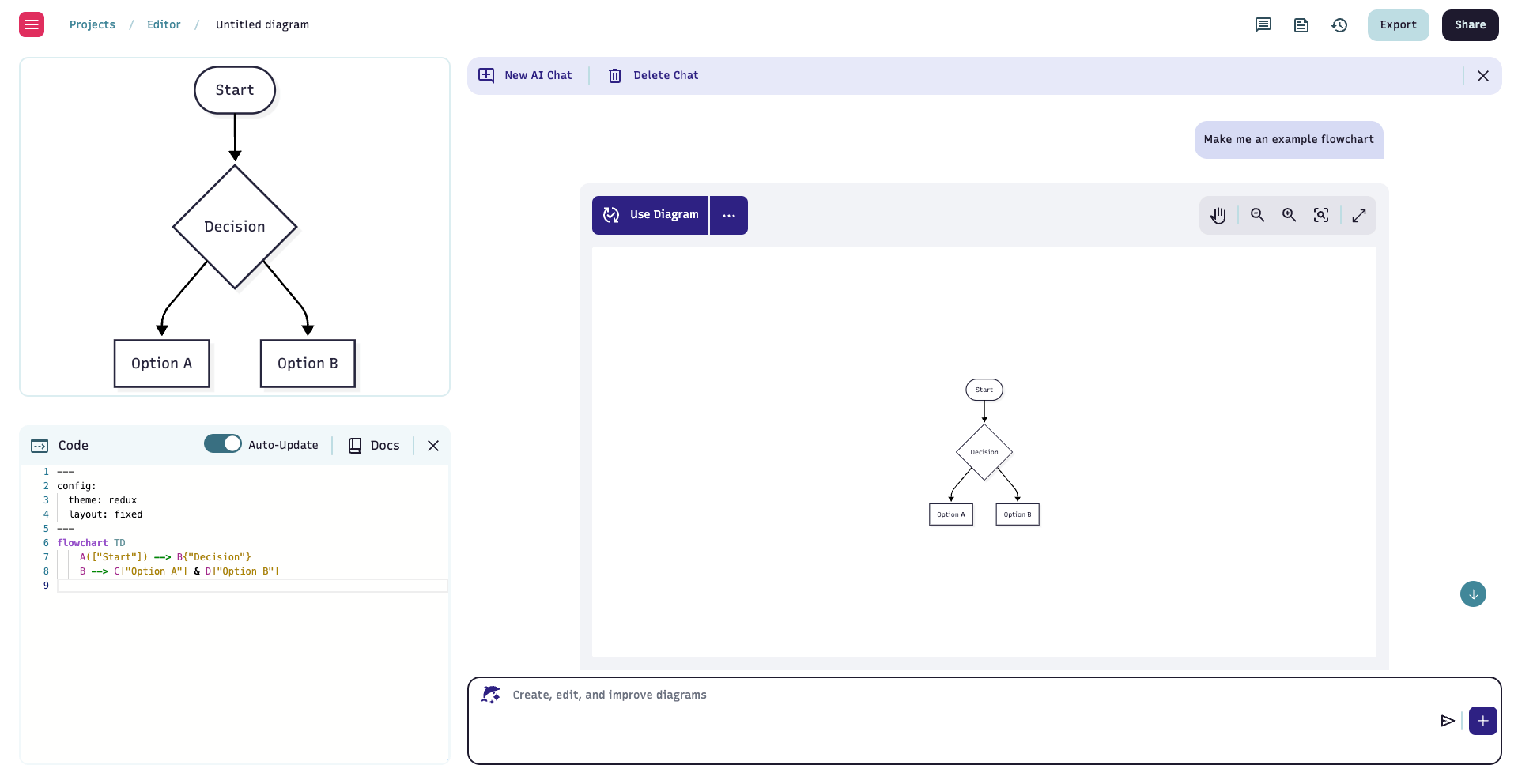Click the New AI Chat plus icon
Image resolution: width=1518 pixels, height=784 pixels.
click(486, 75)
